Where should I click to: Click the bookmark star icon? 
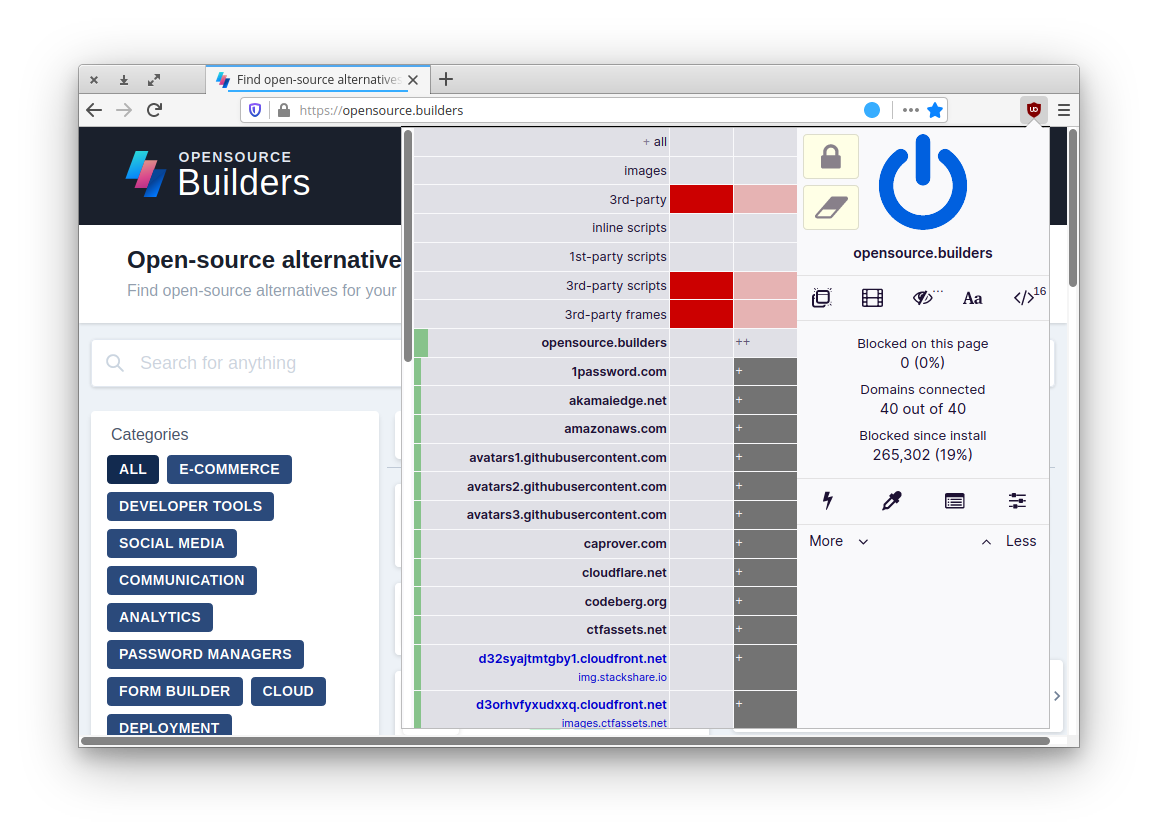coord(935,110)
